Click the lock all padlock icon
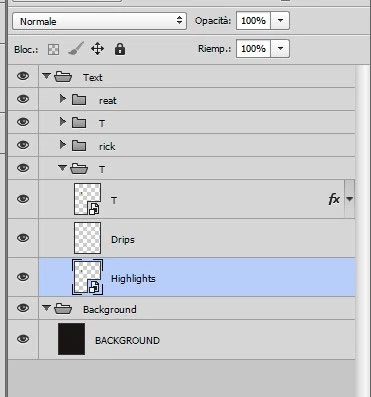This screenshot has width=371, height=397. click(120, 49)
